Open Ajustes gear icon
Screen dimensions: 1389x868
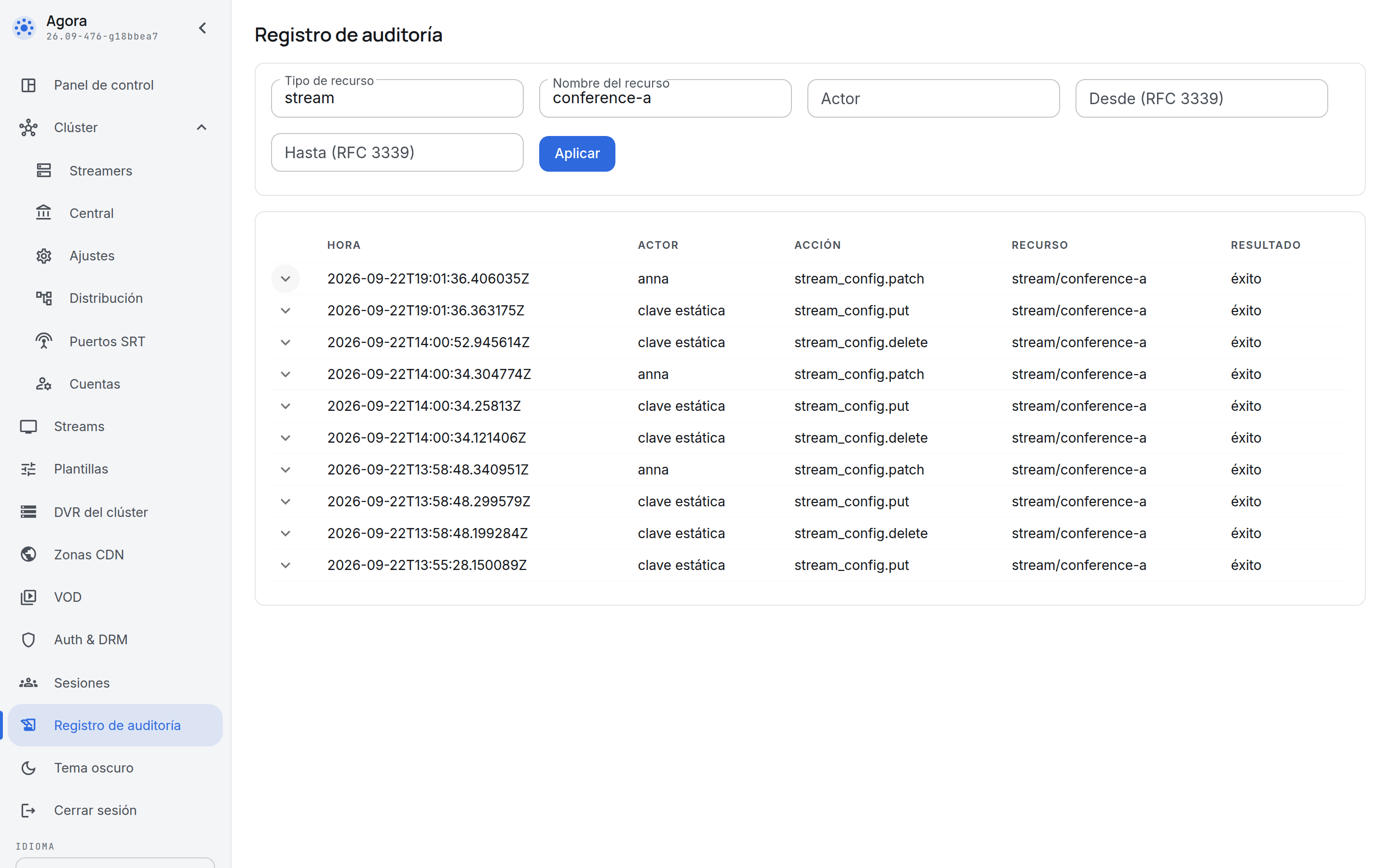pos(43,256)
